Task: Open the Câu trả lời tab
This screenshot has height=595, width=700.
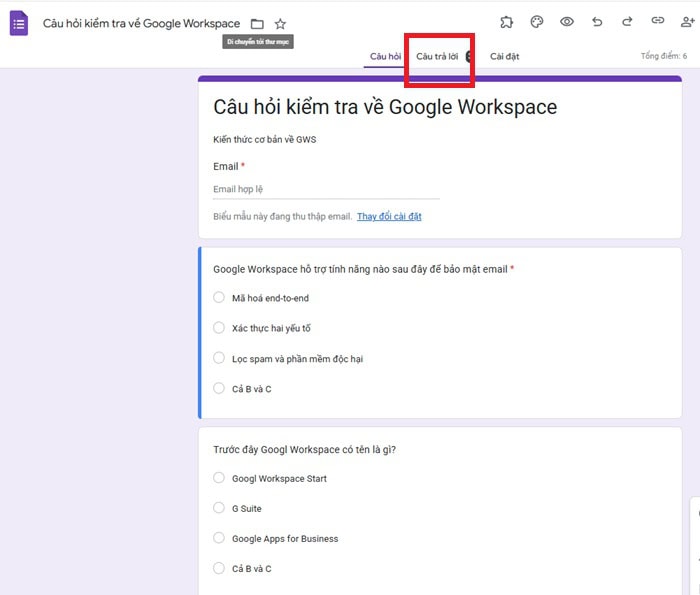Action: coord(437,57)
